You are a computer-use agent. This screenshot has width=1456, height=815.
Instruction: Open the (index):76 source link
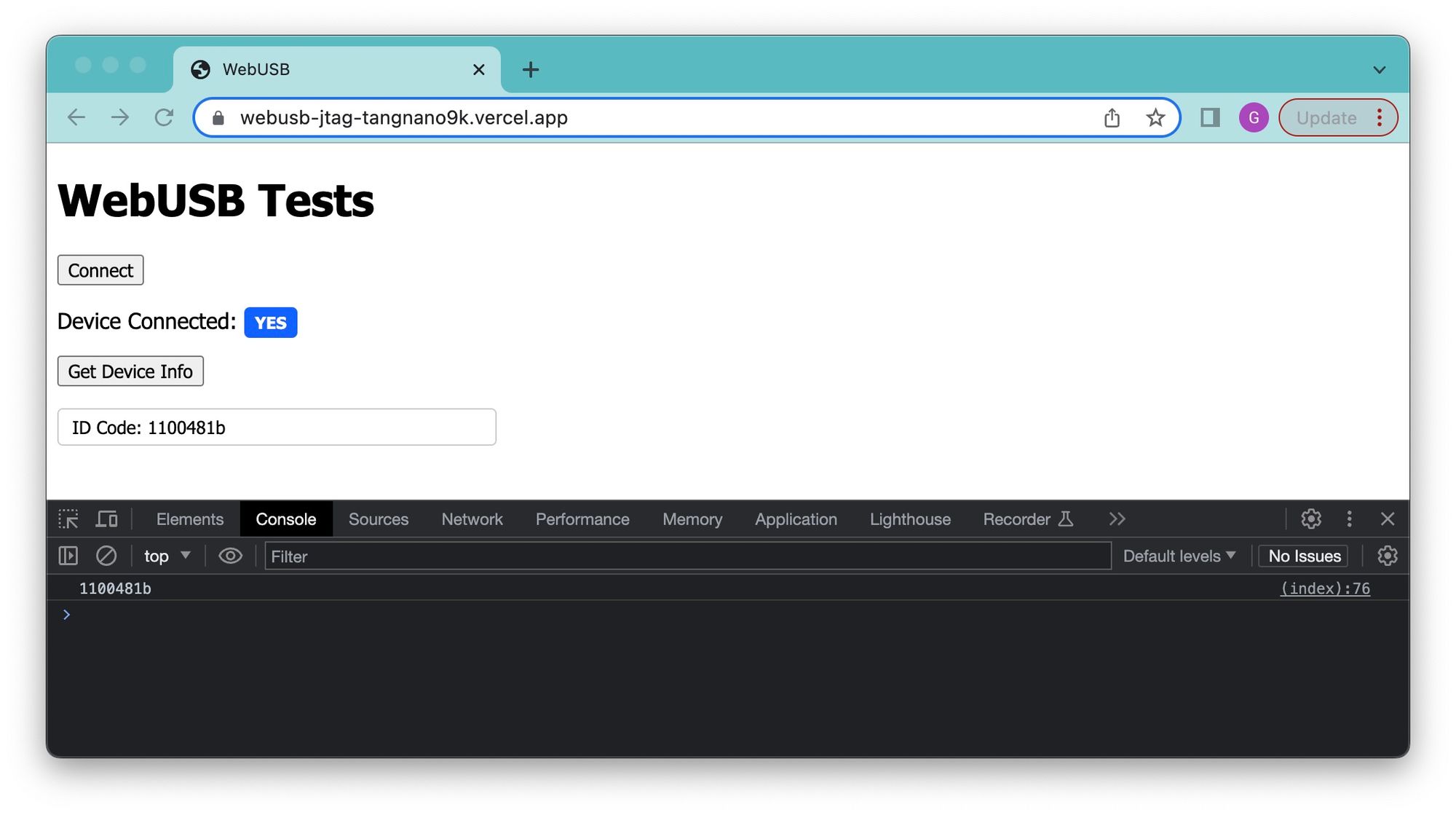coord(1325,588)
